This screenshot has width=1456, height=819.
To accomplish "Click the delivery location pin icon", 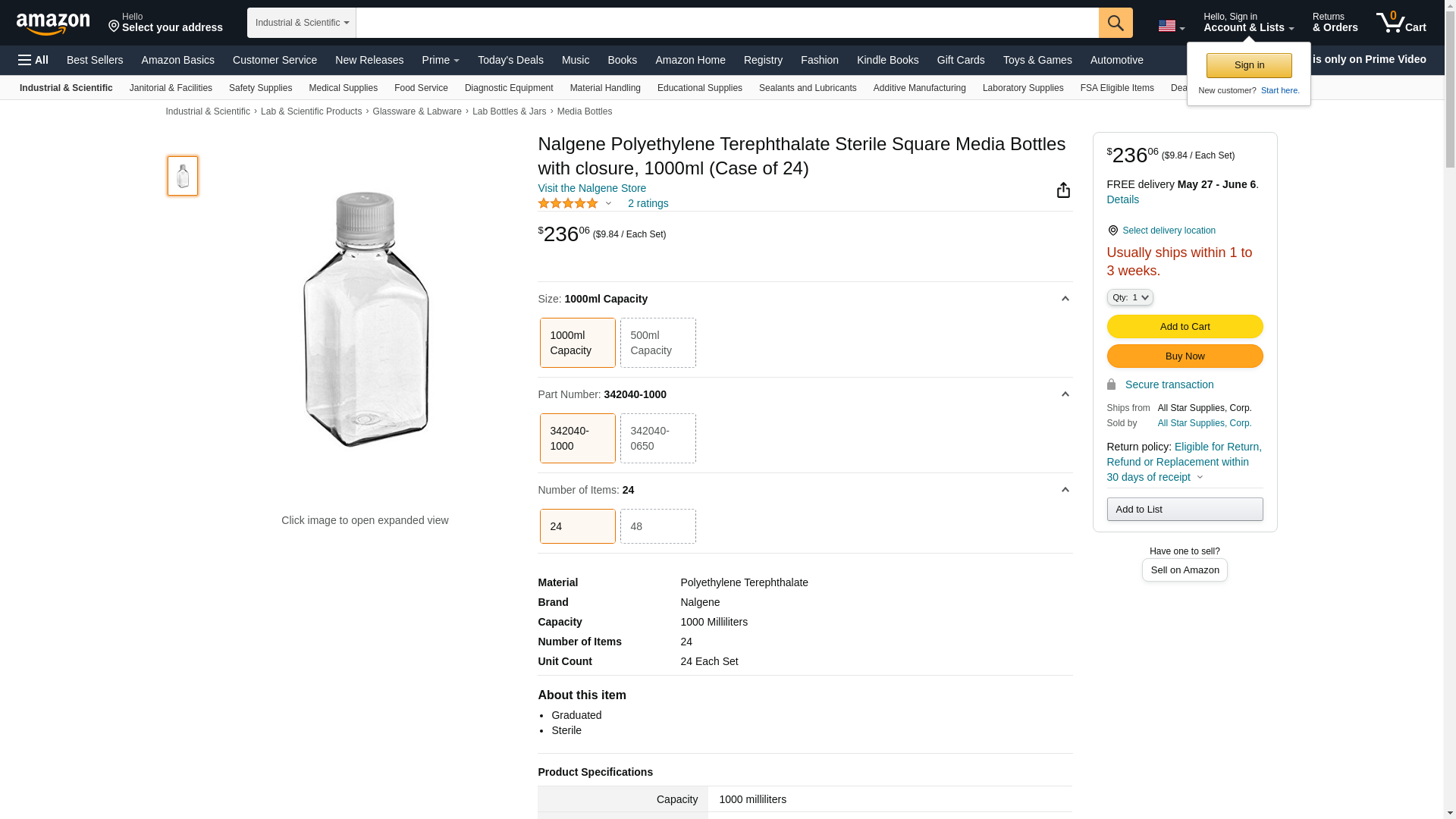I will click(x=1112, y=231).
